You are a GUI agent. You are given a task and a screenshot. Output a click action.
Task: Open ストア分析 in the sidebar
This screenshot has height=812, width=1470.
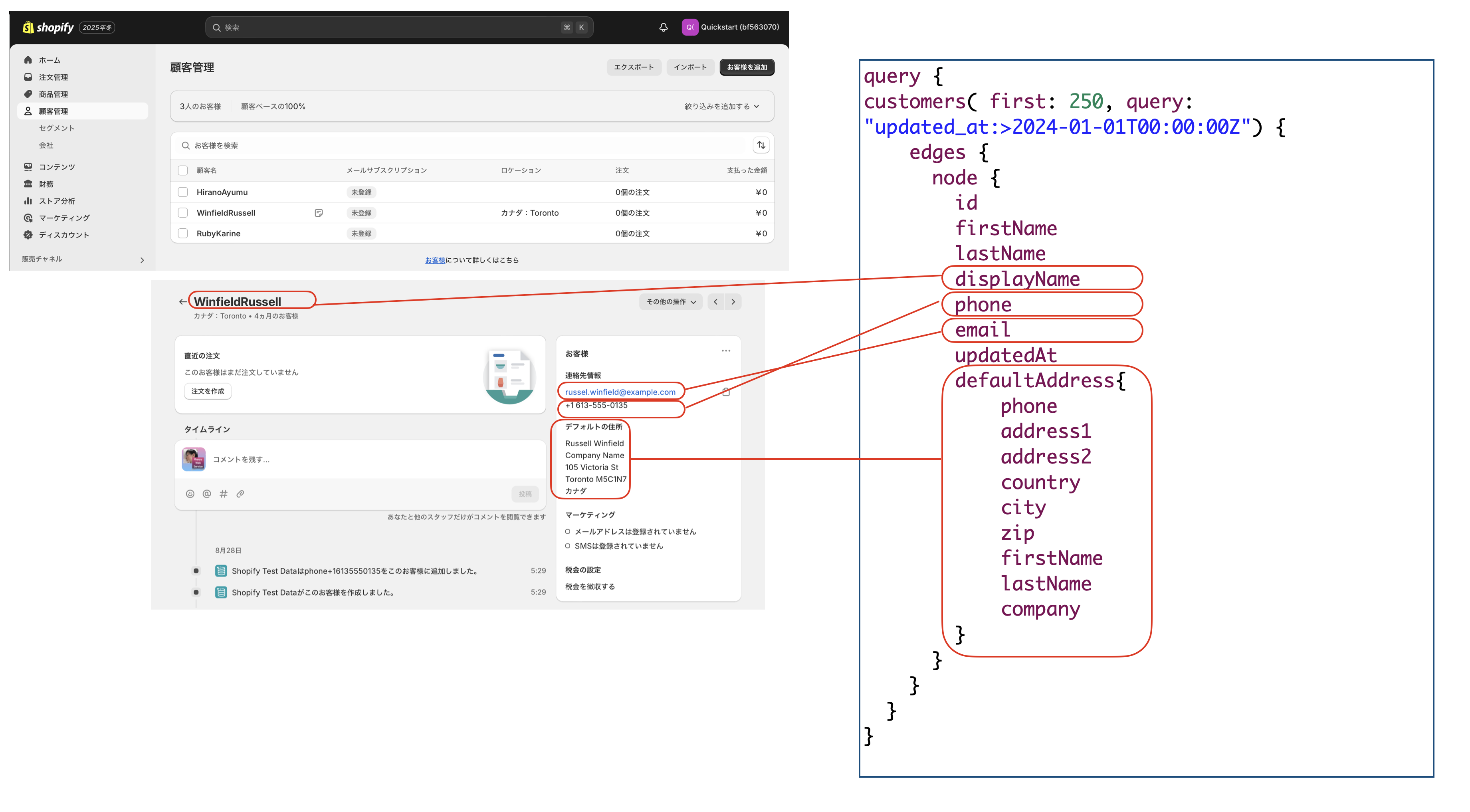coord(57,201)
